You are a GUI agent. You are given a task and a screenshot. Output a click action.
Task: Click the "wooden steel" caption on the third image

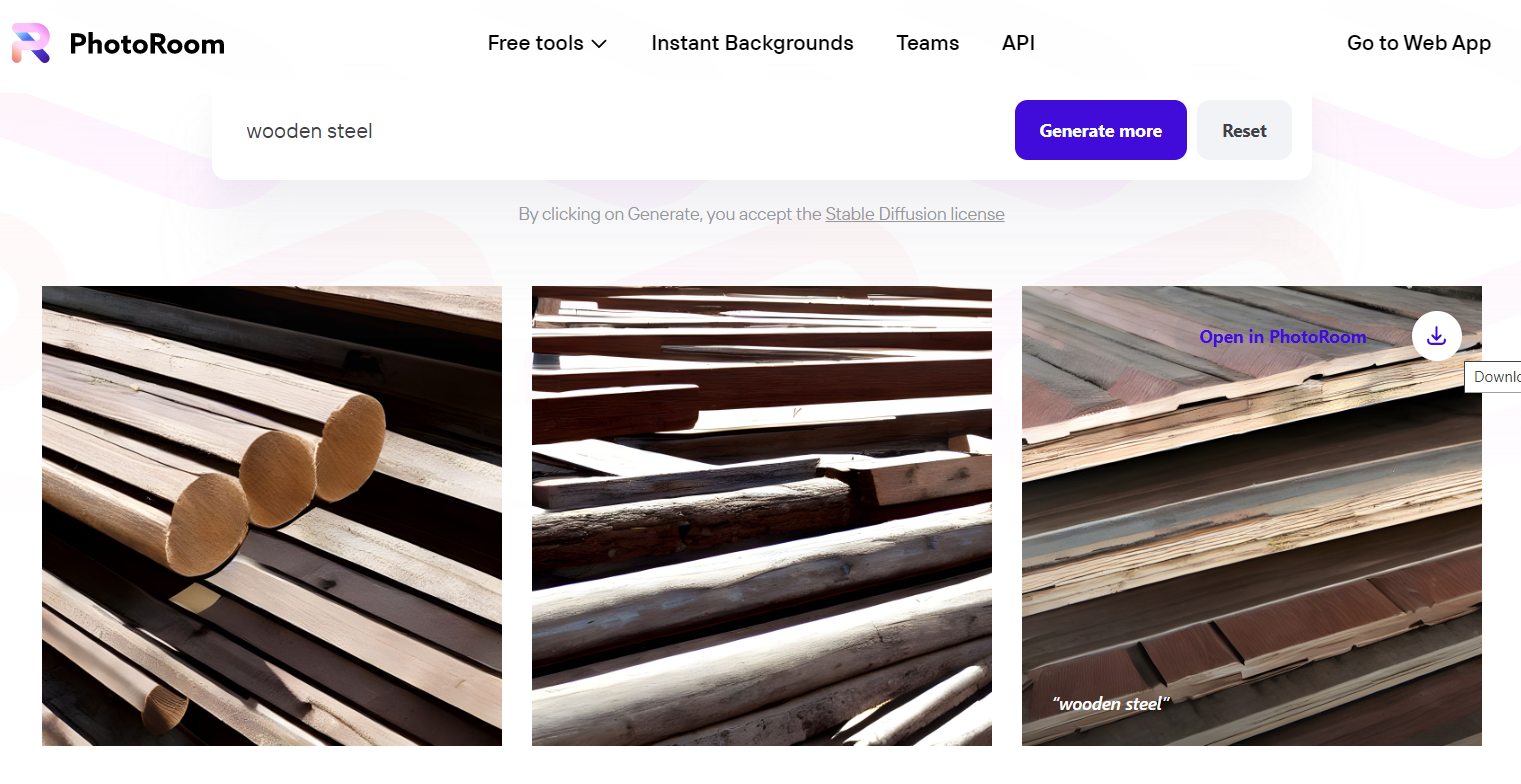[x=1110, y=704]
